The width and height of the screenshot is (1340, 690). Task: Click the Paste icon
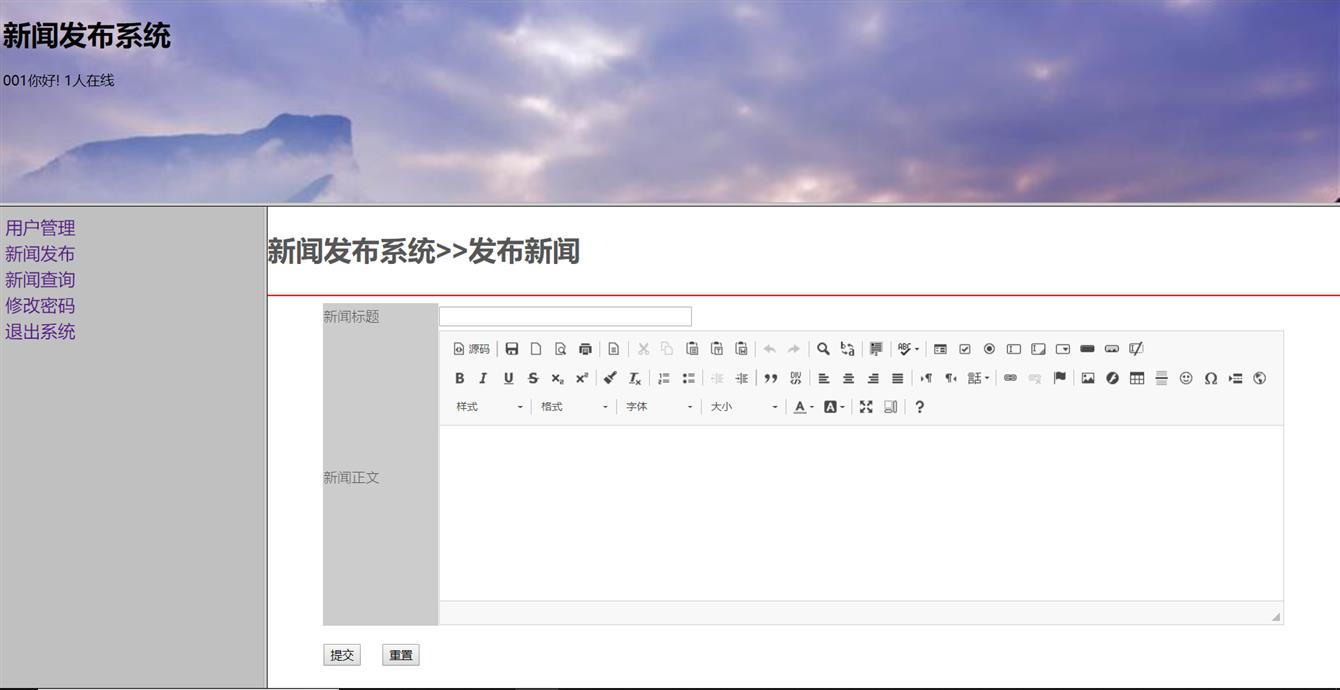click(692, 349)
